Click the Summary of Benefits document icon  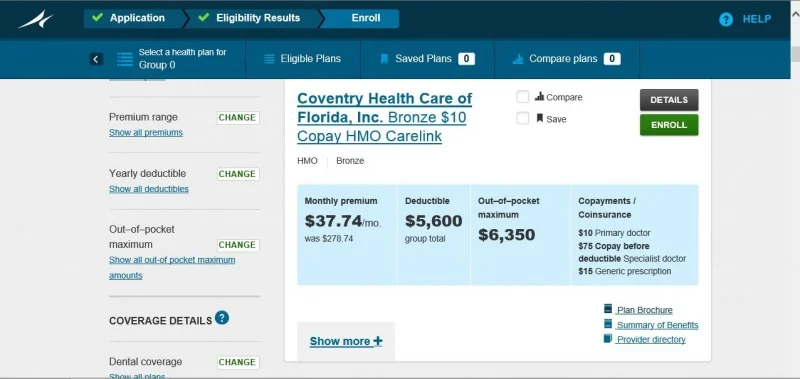coord(608,324)
